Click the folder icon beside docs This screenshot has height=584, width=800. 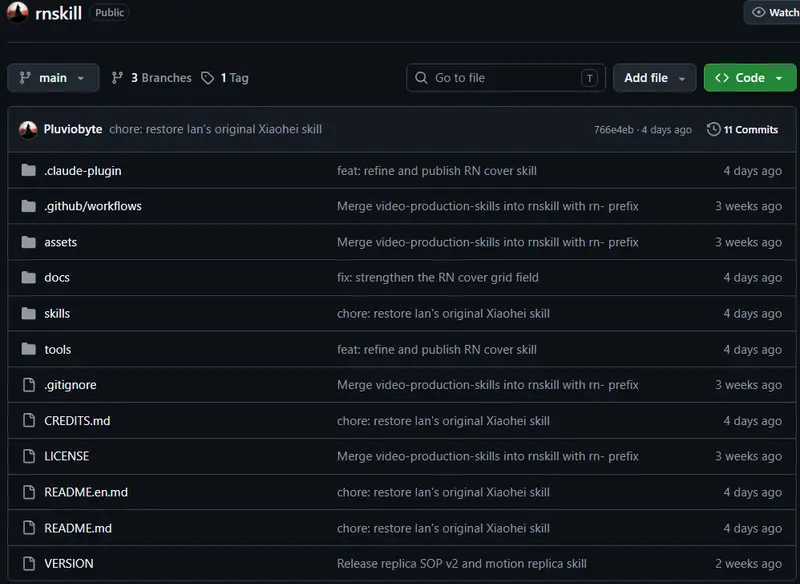(29, 277)
